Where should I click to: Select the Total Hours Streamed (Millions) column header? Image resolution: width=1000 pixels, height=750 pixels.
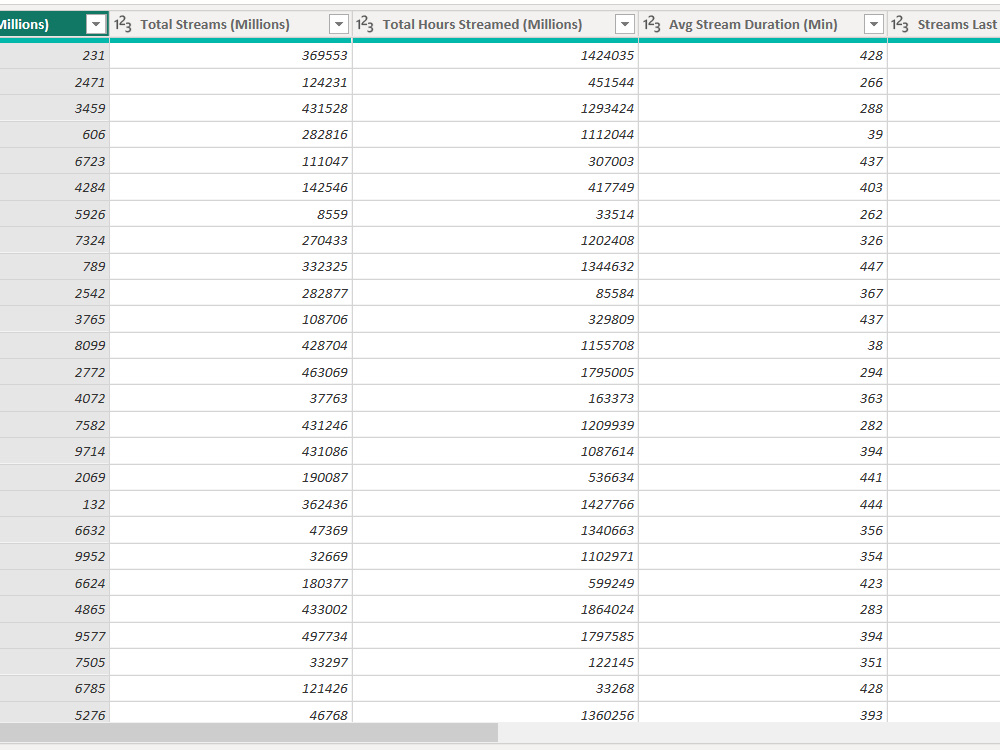tap(496, 25)
